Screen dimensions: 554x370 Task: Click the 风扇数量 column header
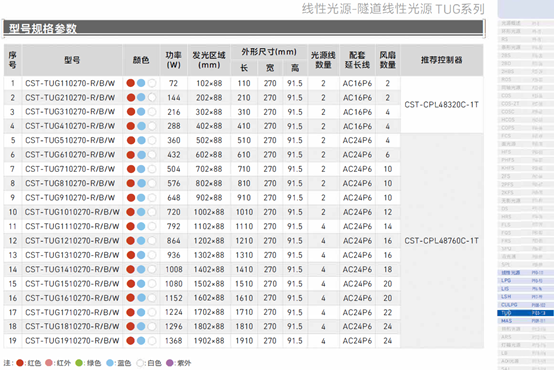[x=388, y=60]
